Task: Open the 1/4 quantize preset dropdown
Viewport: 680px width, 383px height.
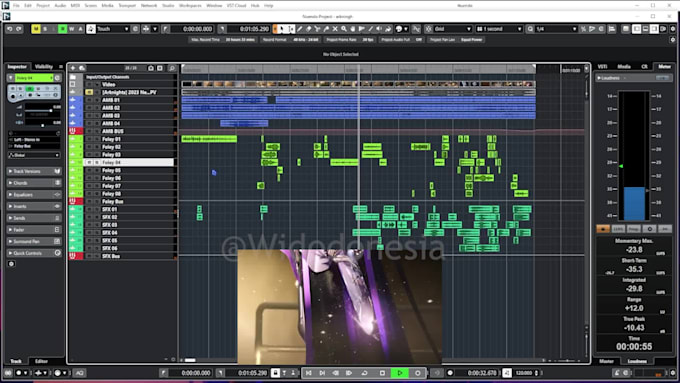Action: 556,29
